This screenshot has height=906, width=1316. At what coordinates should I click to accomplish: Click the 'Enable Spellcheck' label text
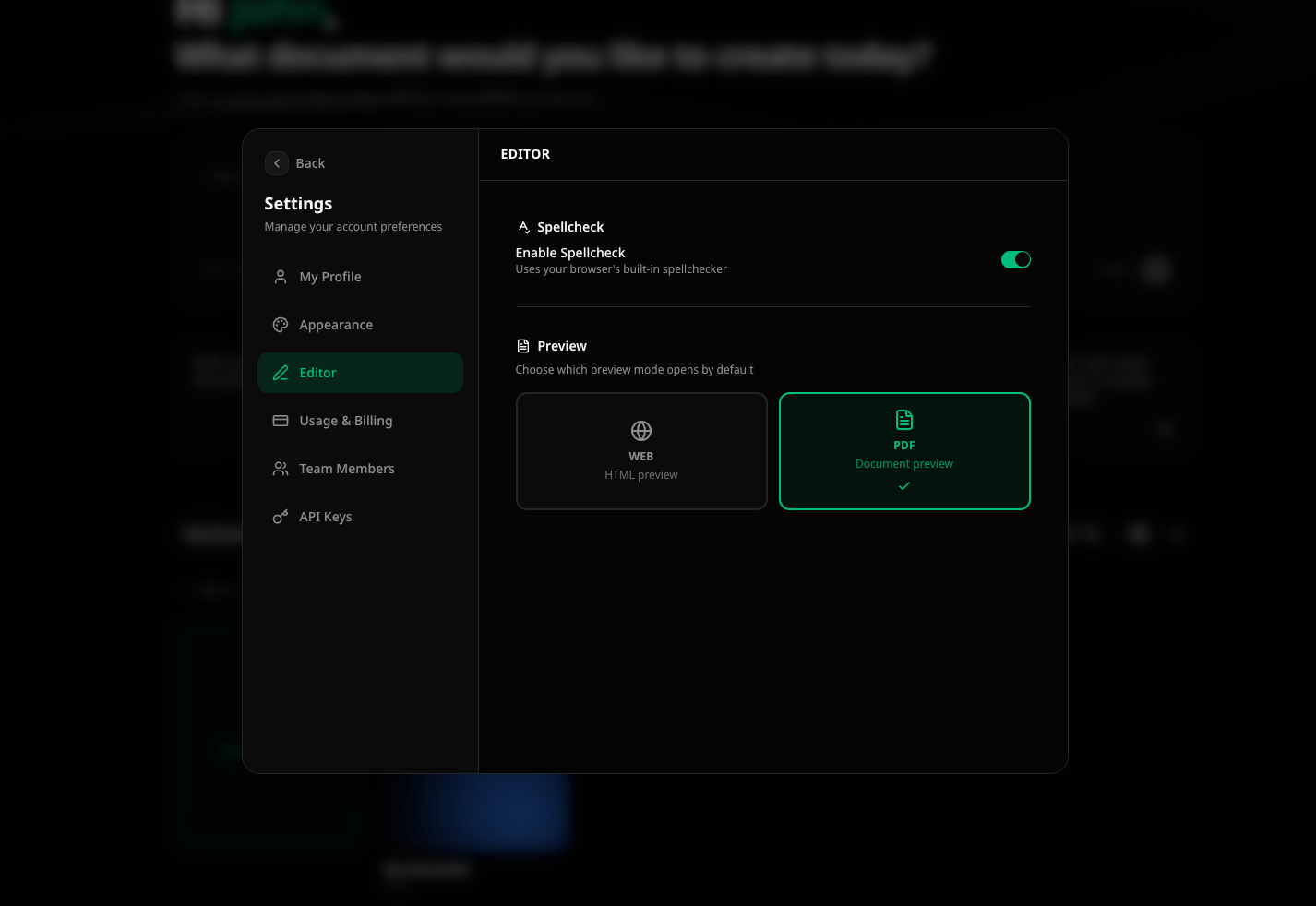pos(570,253)
